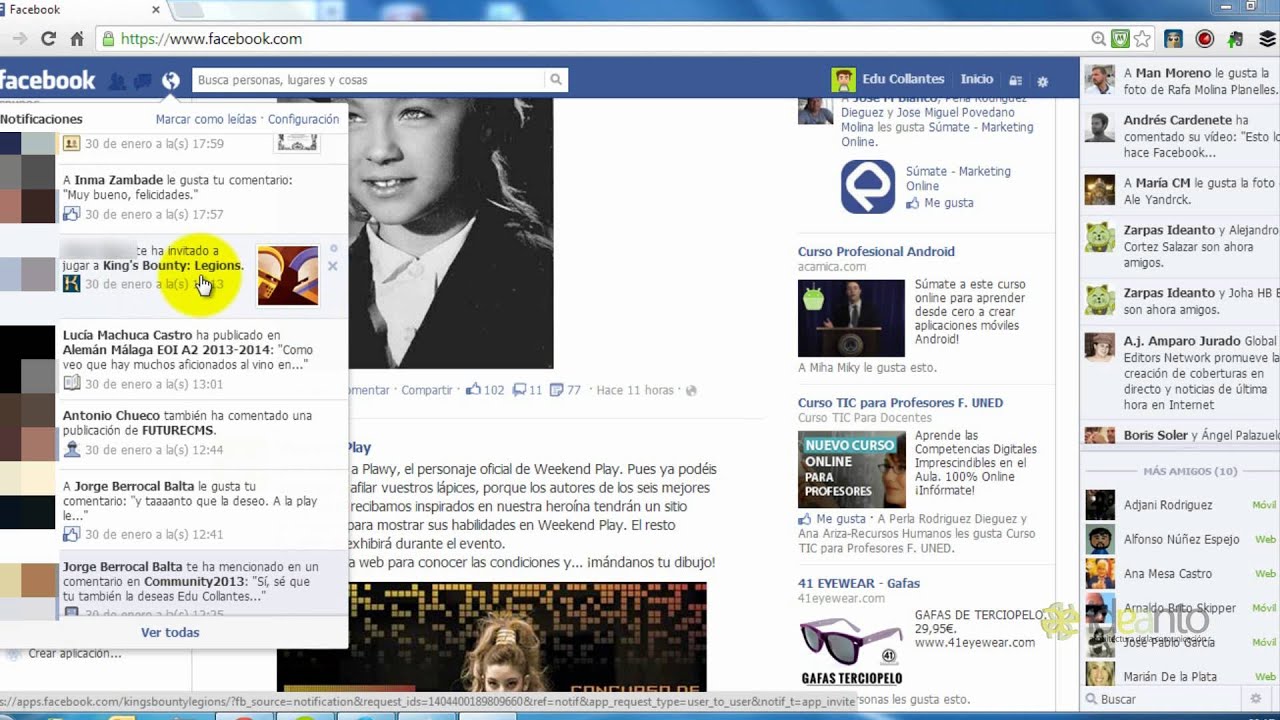Click María CM ticker story
The height and width of the screenshot is (720, 1280).
tap(1181, 190)
